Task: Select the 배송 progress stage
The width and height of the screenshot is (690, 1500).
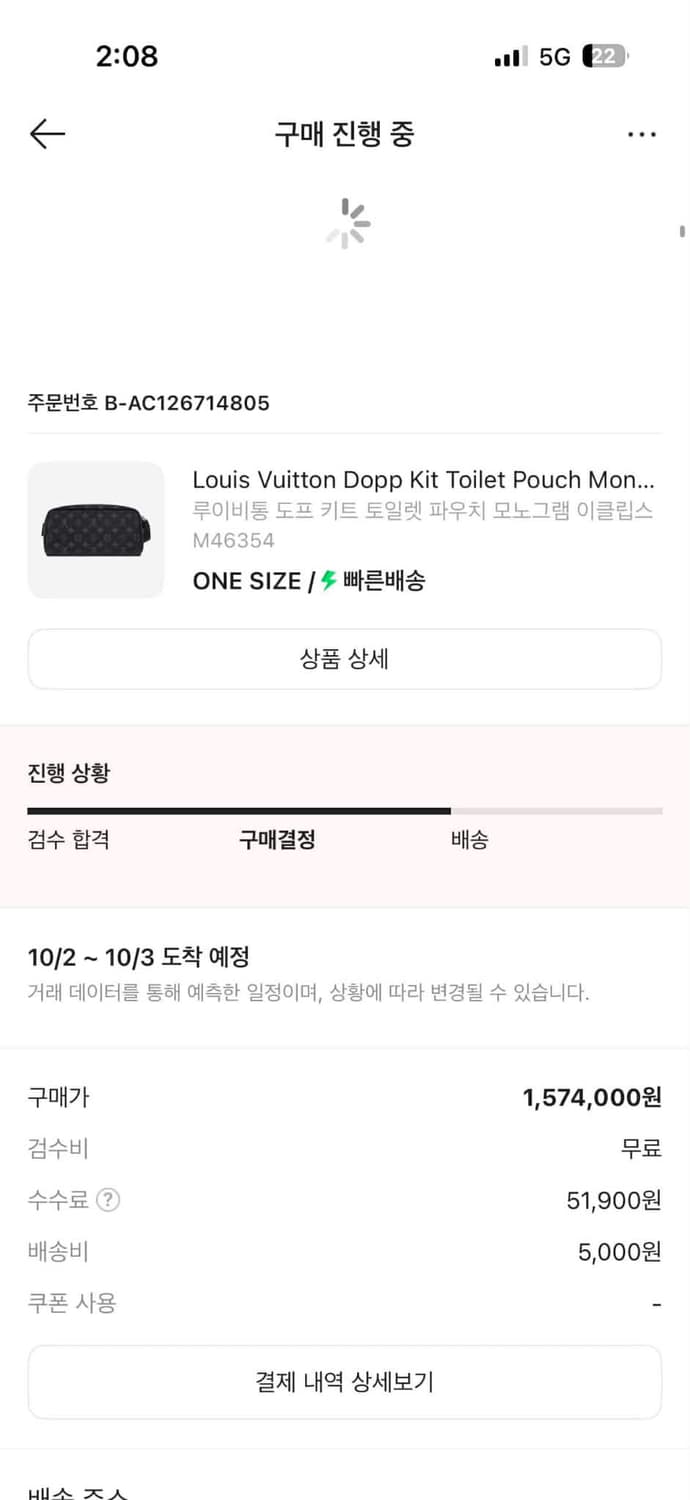Action: click(470, 840)
